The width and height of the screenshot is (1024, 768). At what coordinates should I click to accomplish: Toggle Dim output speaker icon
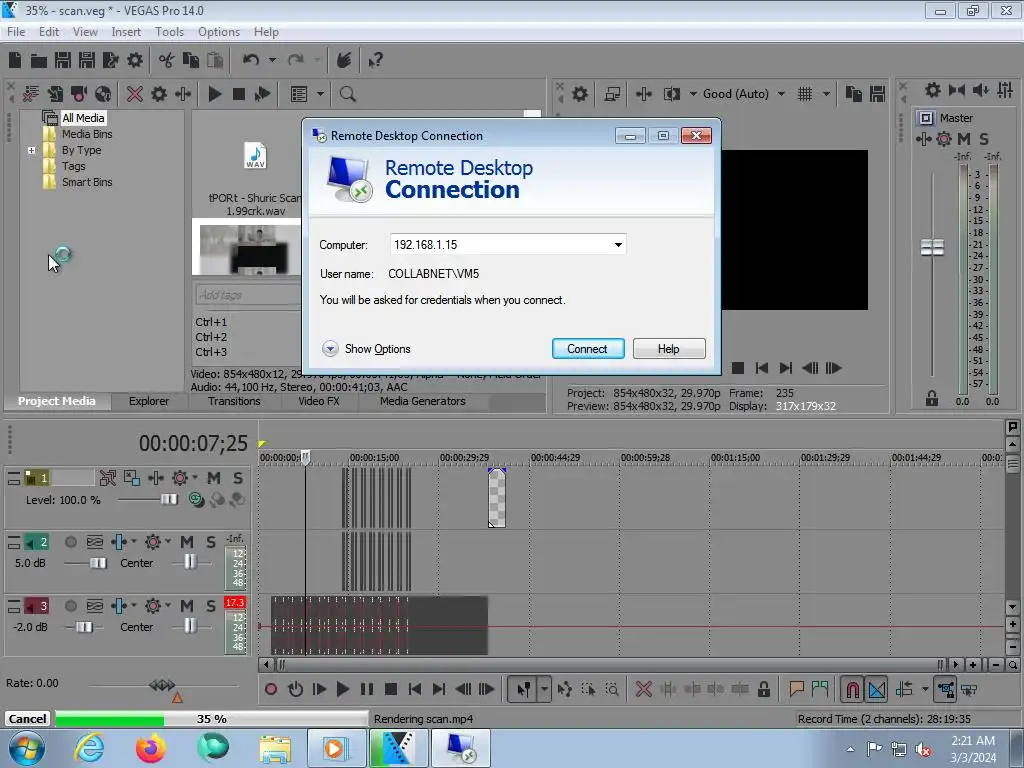(x=980, y=90)
